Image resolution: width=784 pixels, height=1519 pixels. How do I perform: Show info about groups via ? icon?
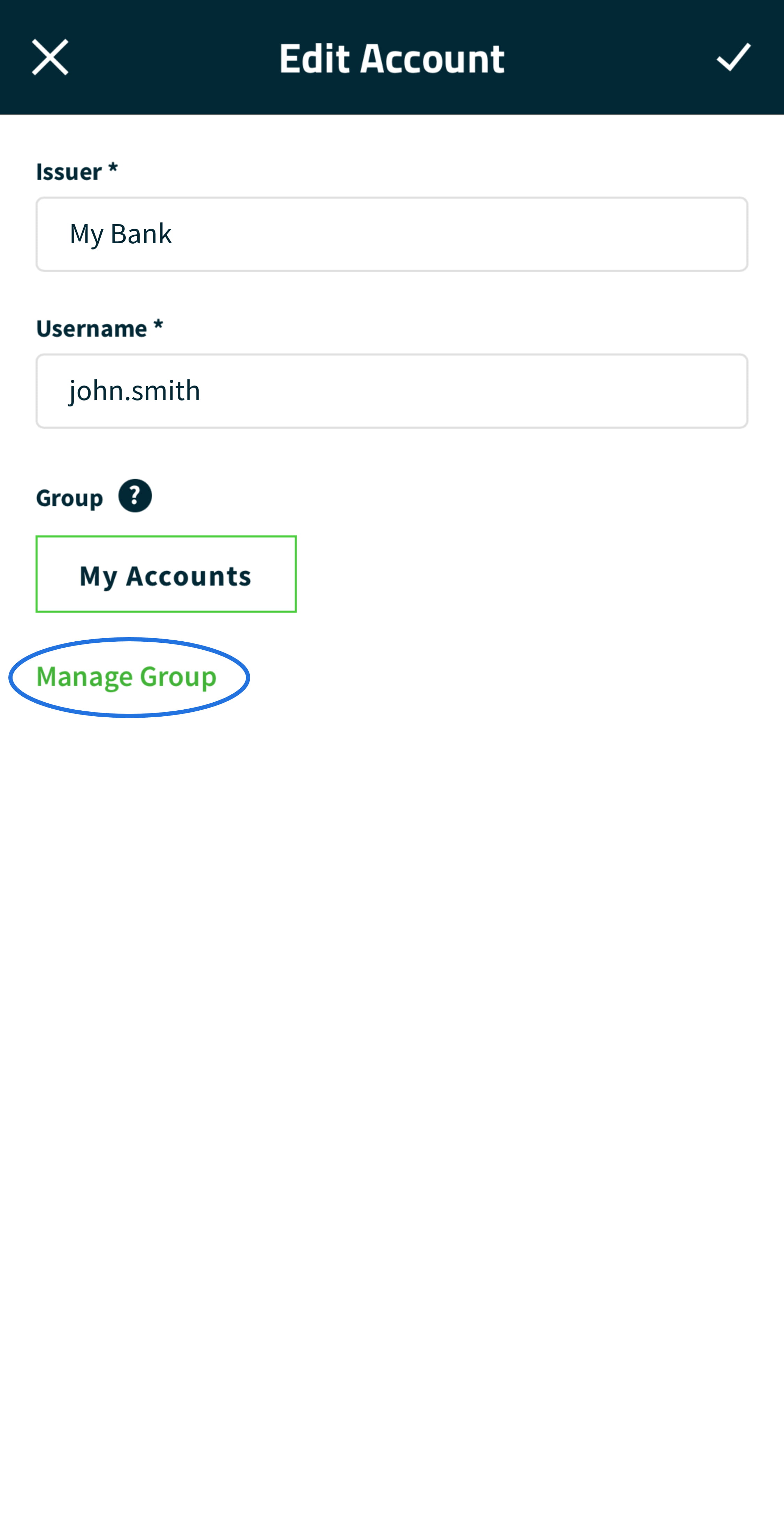click(x=135, y=496)
